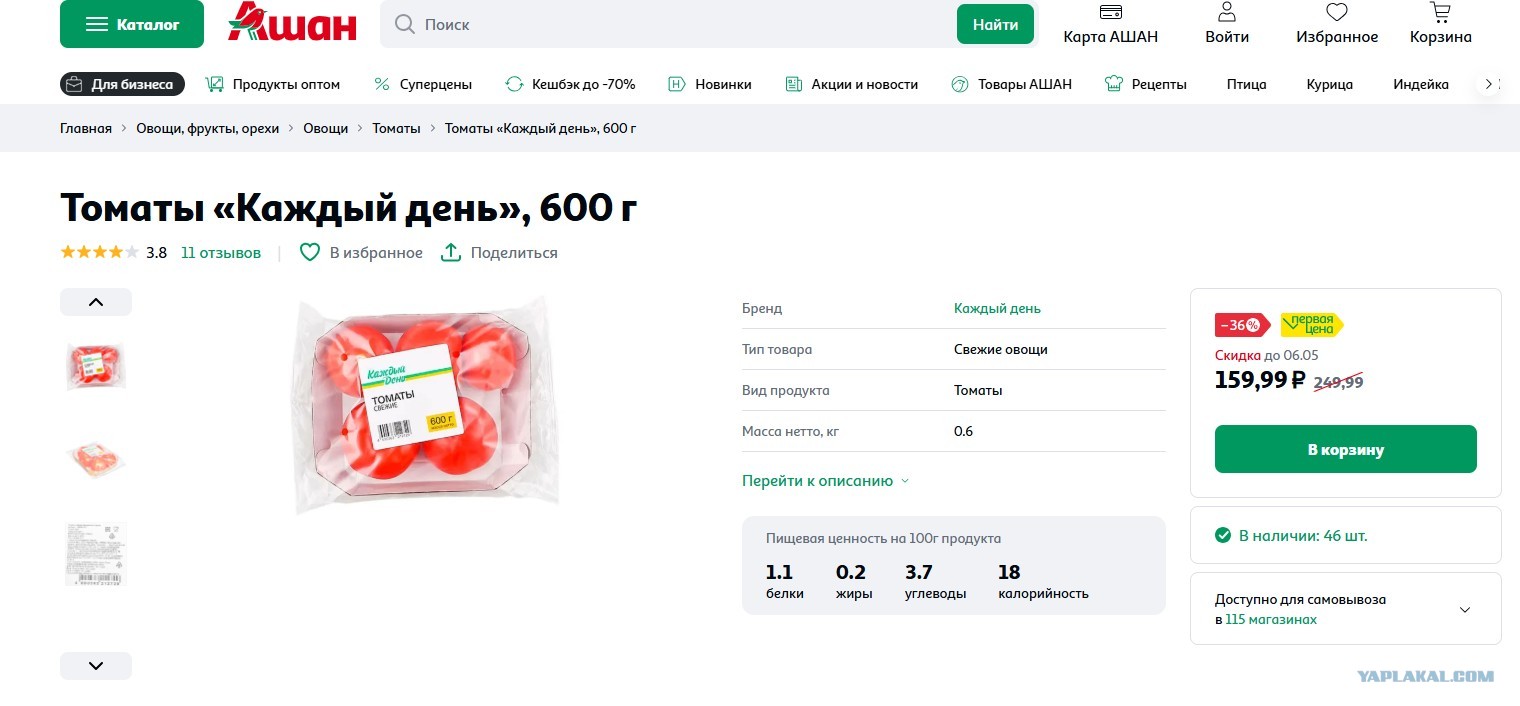Screen dimensions: 1520x706
Task: Select Для бизнеса pill
Action: (x=123, y=84)
